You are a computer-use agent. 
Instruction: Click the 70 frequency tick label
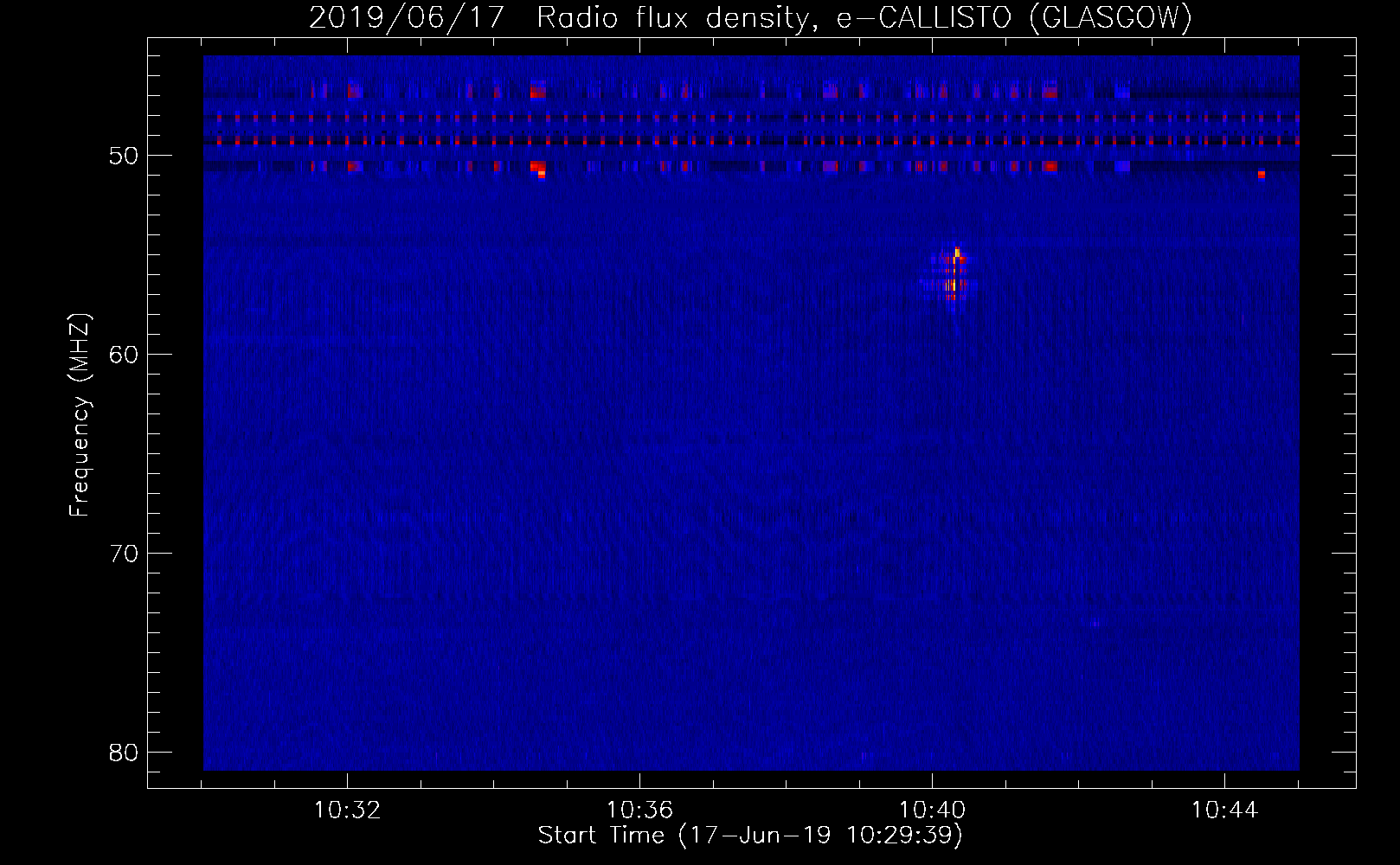coord(124,554)
